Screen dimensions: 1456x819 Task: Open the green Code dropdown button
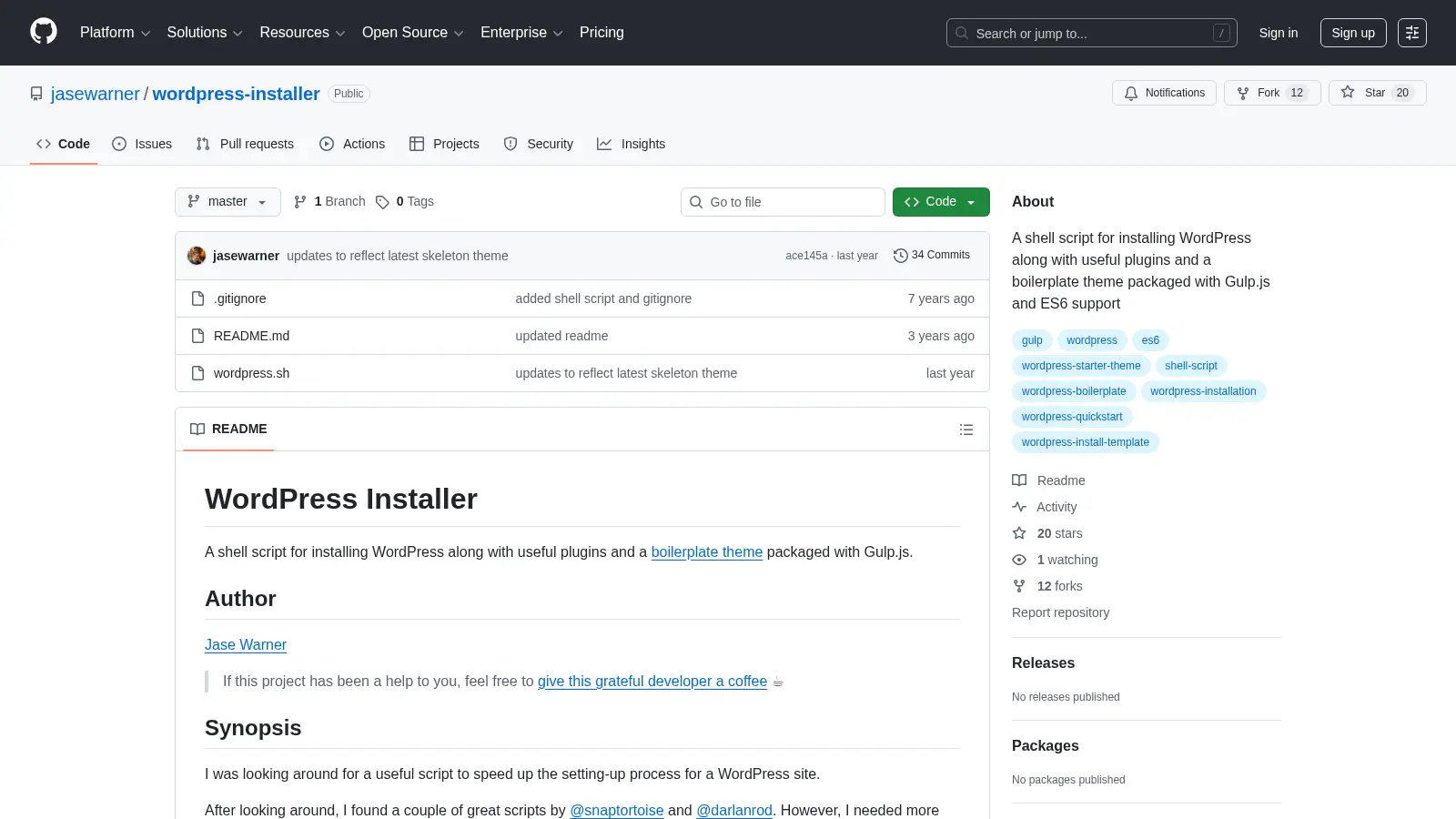(x=941, y=202)
